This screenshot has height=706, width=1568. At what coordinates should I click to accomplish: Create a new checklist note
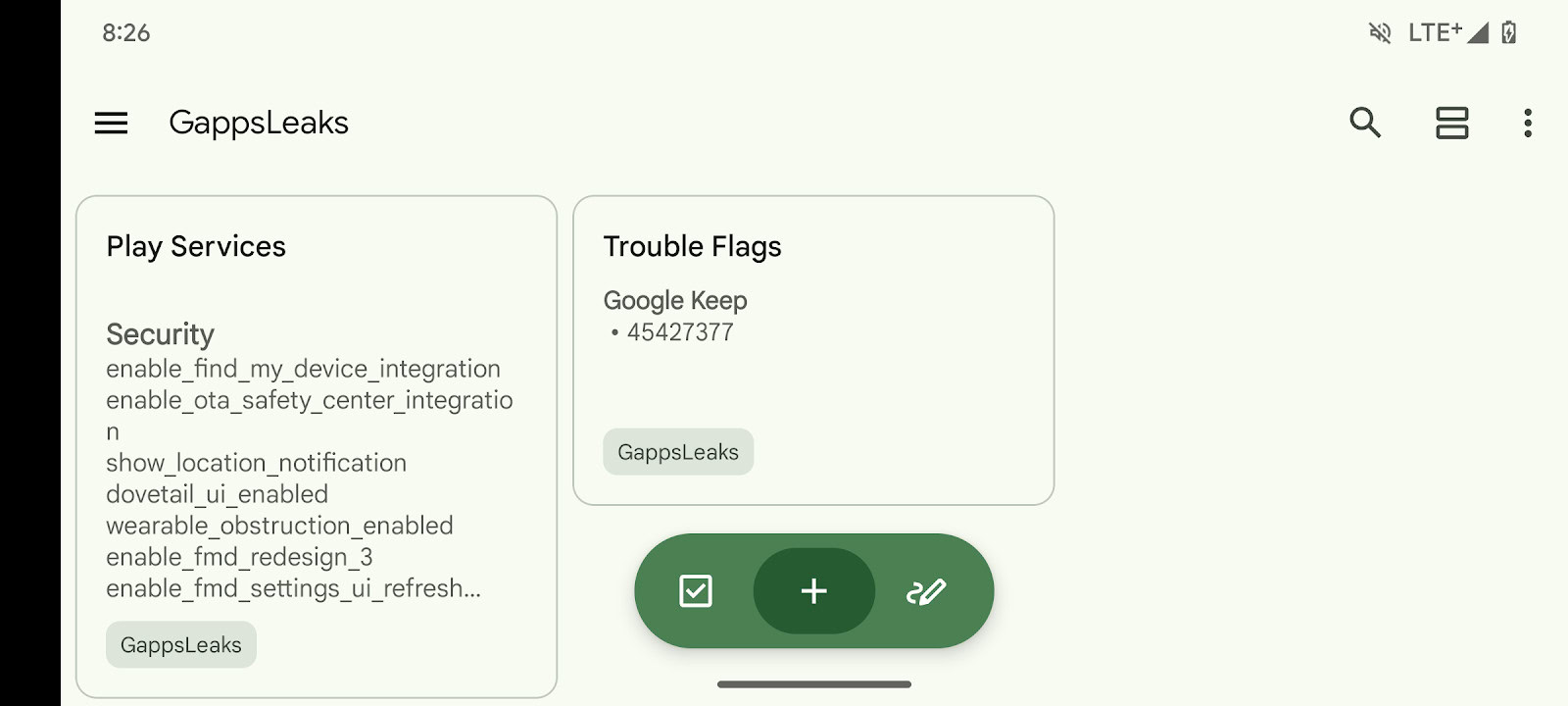click(x=696, y=591)
